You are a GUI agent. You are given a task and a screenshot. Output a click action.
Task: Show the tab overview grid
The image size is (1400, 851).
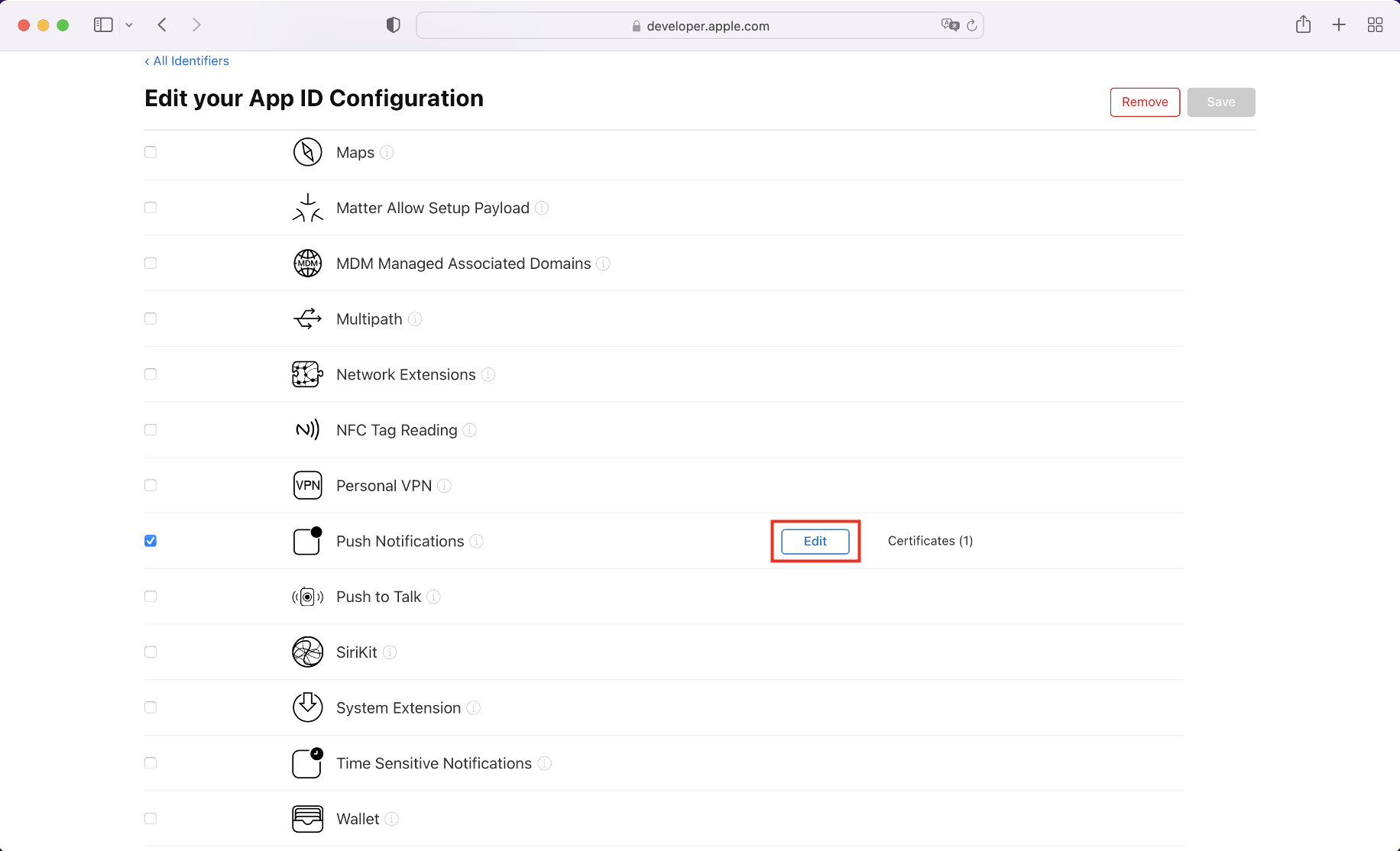(1375, 25)
